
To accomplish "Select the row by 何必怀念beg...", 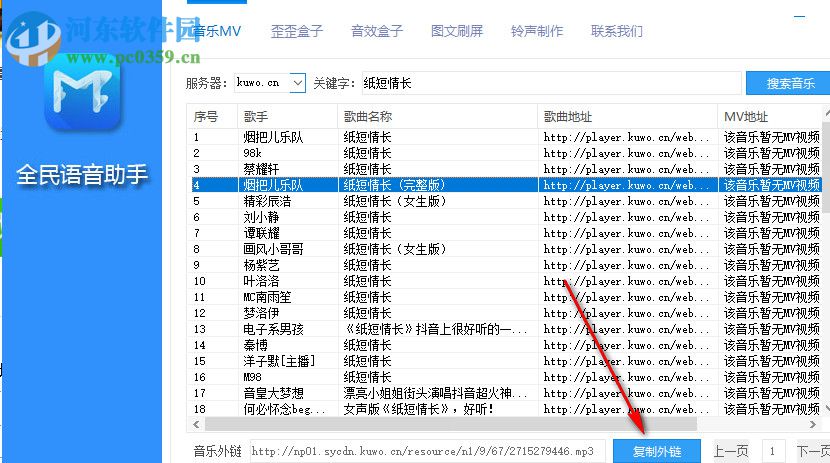I will click(504, 408).
